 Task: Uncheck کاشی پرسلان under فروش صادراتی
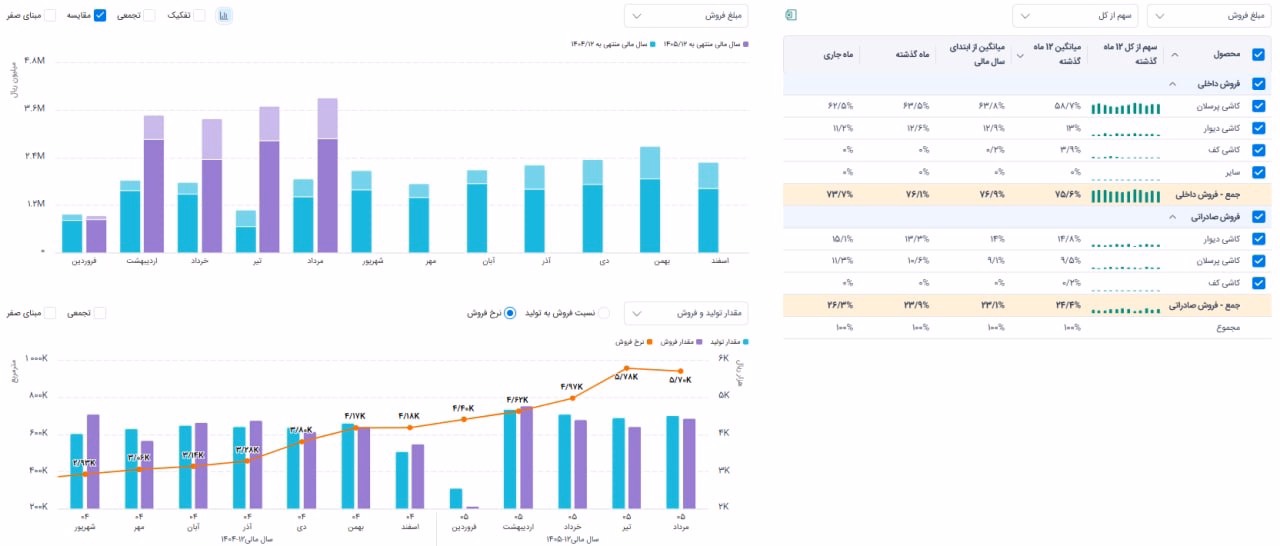point(1259,260)
